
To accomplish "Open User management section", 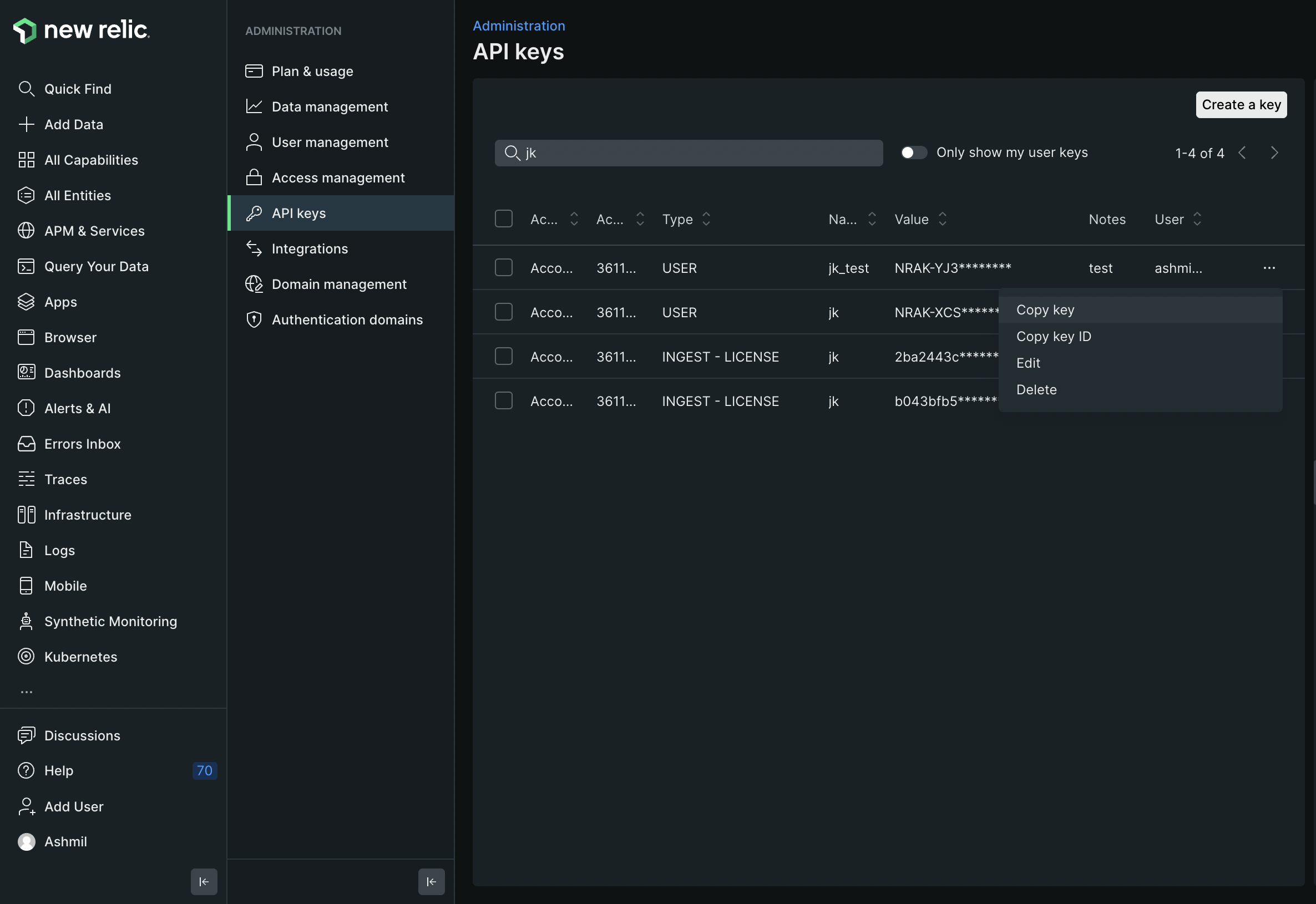I will (341, 142).
